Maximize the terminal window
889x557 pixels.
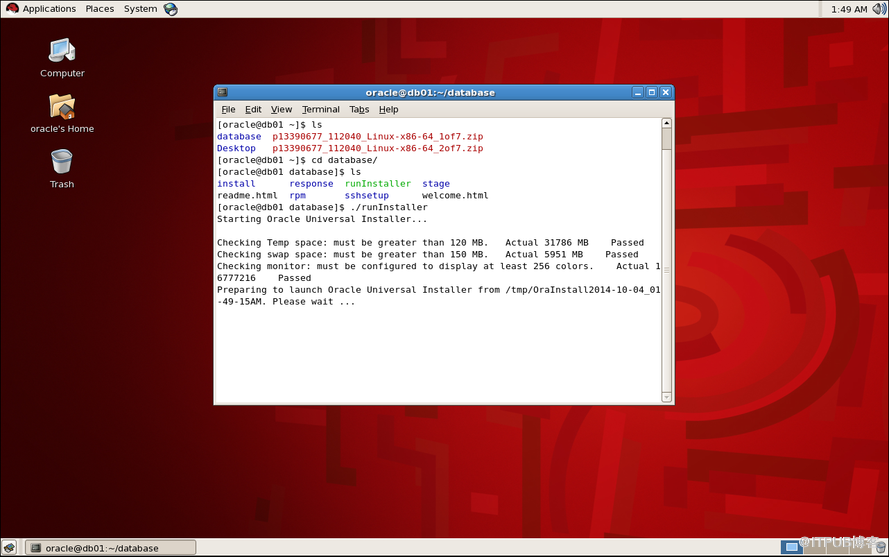(x=652, y=92)
